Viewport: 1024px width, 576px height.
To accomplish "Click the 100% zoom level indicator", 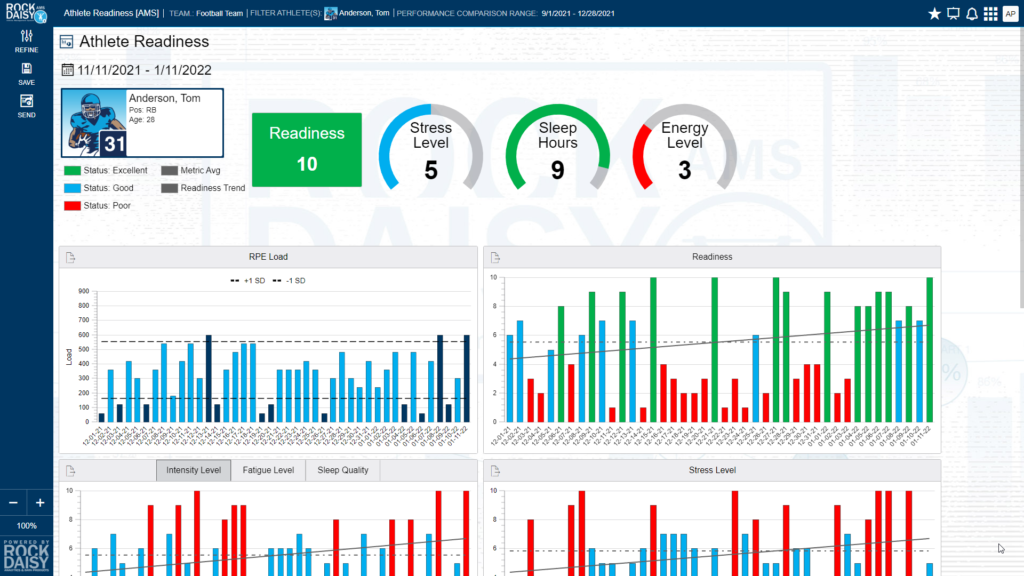I will click(x=26, y=526).
